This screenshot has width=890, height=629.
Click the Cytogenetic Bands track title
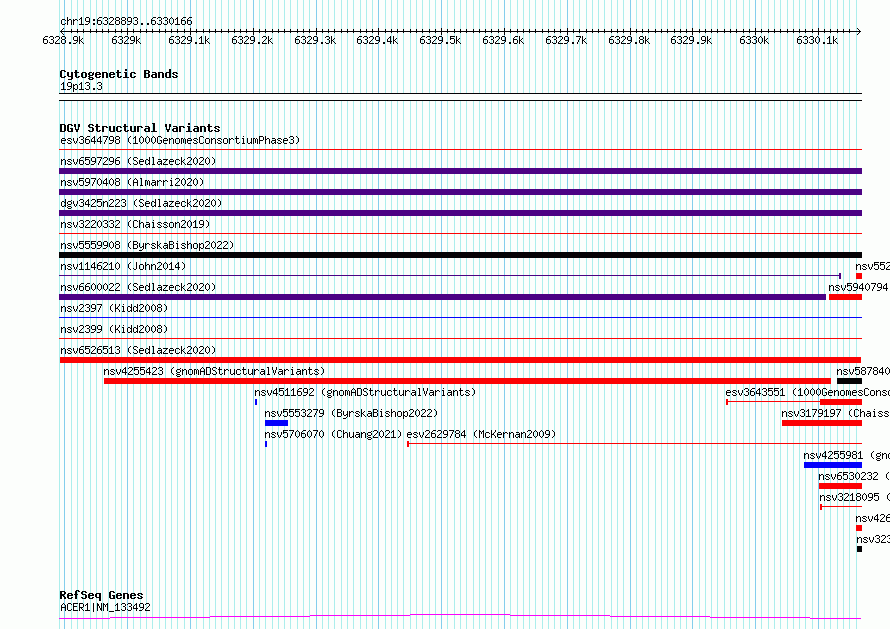click(119, 74)
